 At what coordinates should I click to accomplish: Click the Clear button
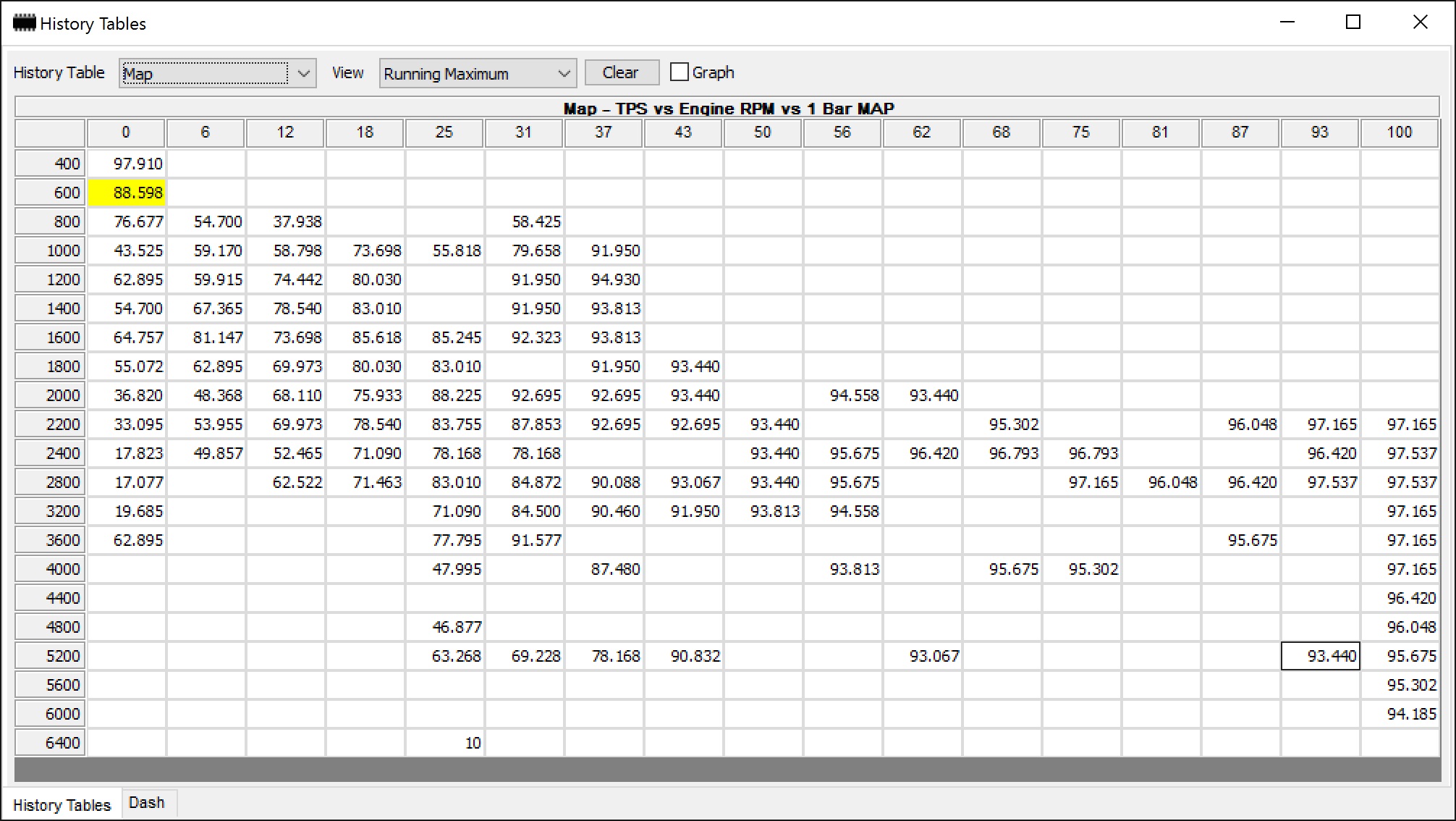point(622,72)
